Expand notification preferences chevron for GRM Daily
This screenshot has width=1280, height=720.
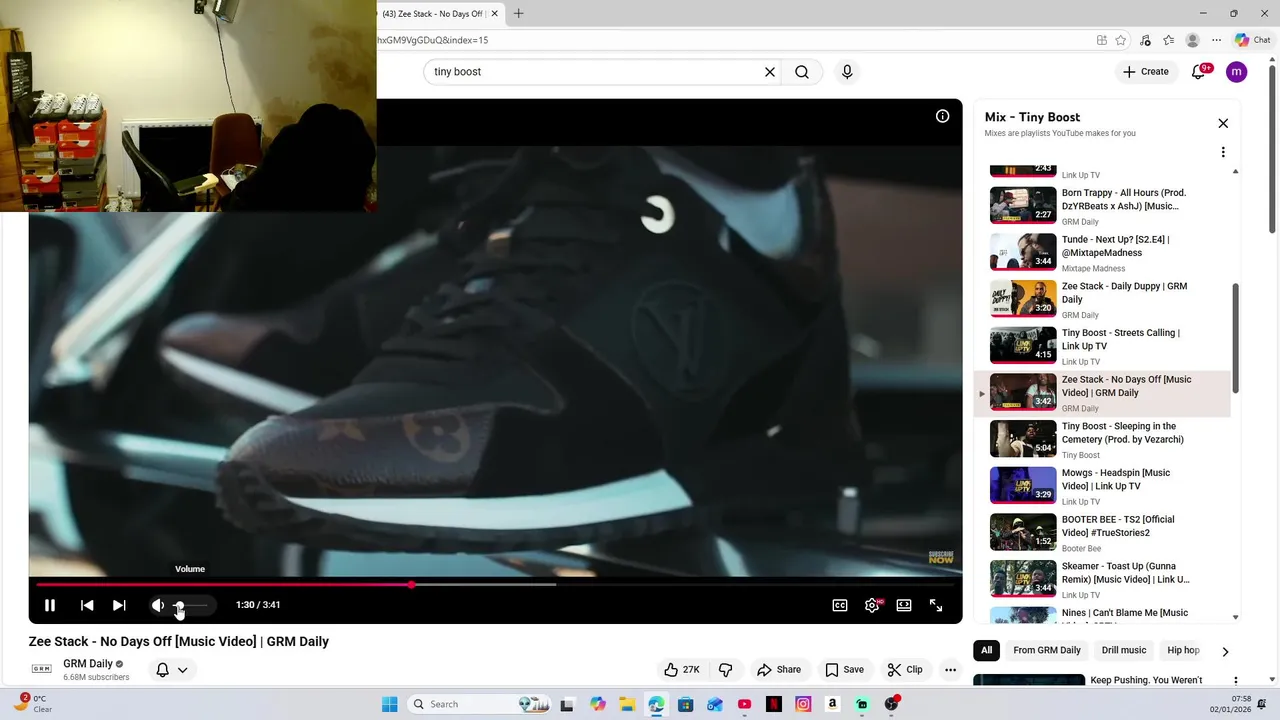(182, 670)
